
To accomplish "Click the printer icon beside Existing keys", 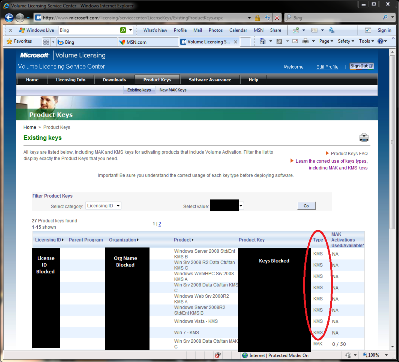I will (x=364, y=138).
